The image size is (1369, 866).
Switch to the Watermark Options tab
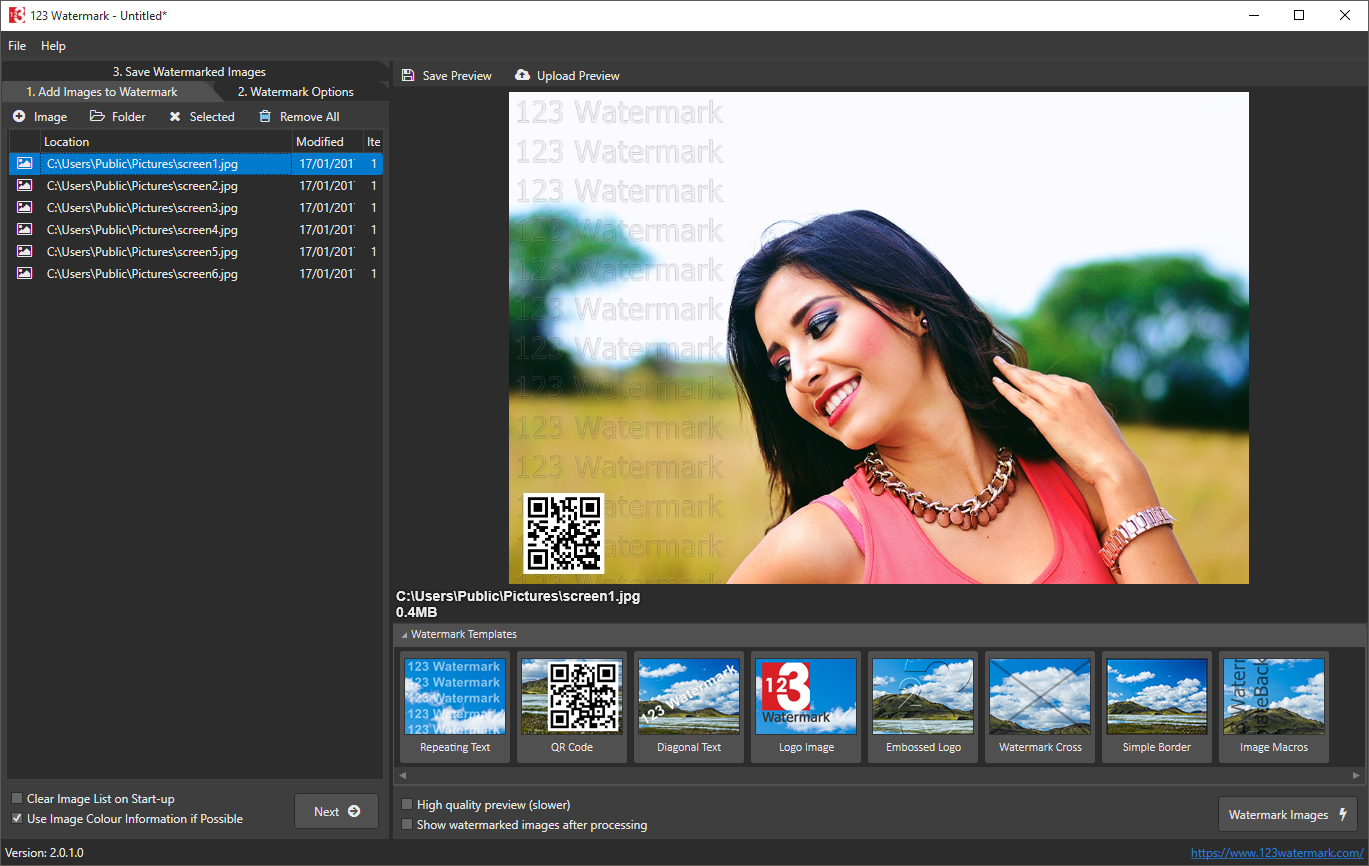click(296, 92)
